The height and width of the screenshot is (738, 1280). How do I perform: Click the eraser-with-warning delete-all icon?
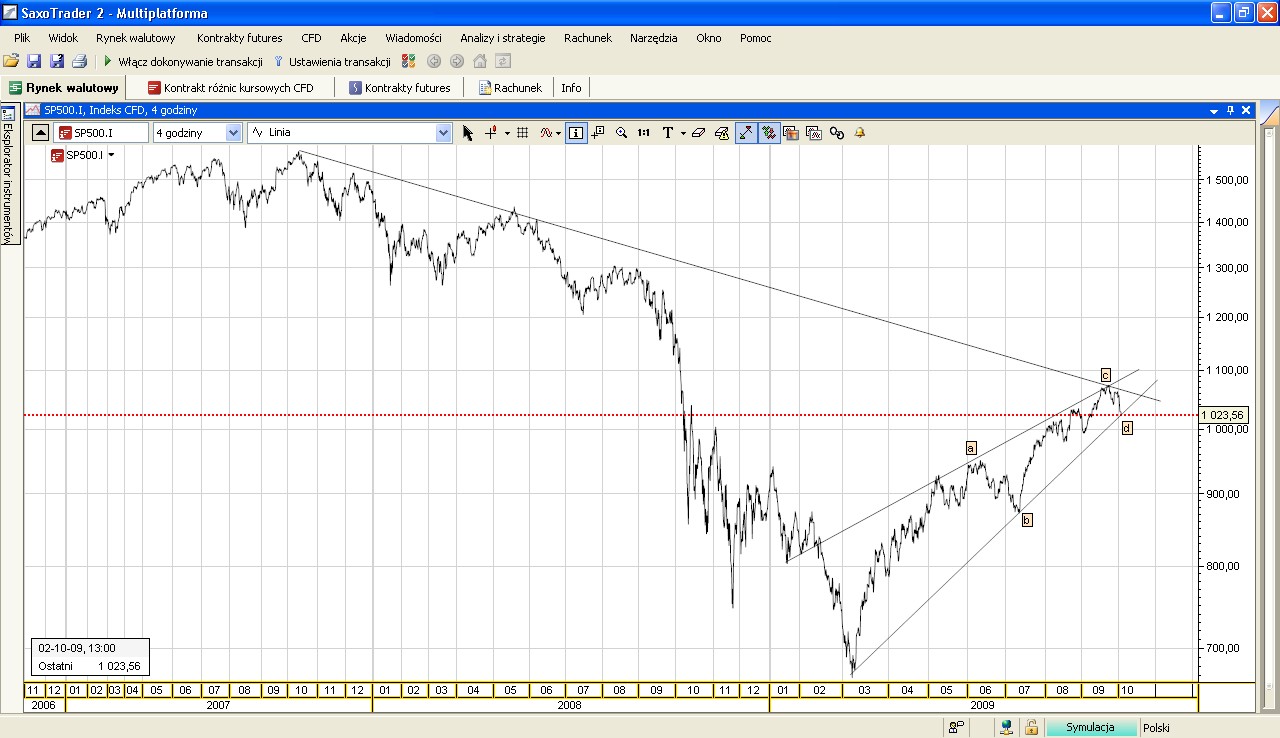pos(721,132)
